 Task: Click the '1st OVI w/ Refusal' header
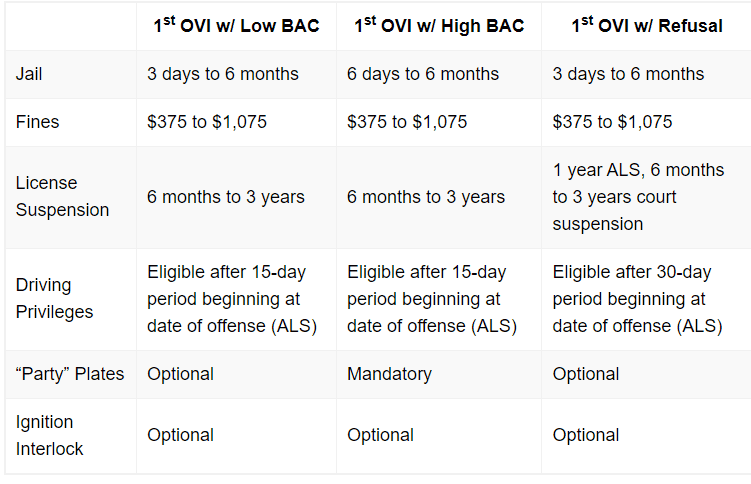pyautogui.click(x=647, y=25)
